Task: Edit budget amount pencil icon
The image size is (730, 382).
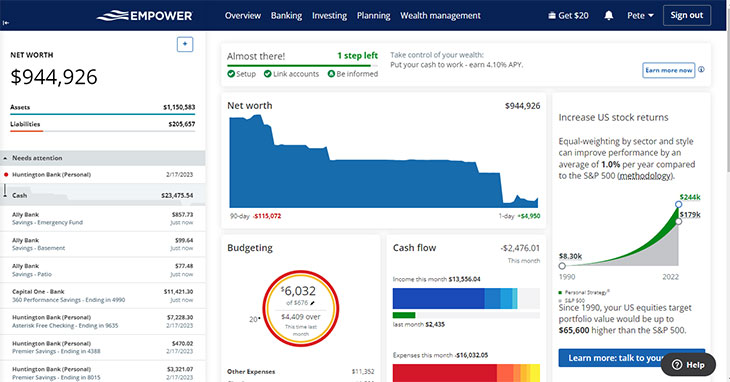Action: [x=312, y=303]
